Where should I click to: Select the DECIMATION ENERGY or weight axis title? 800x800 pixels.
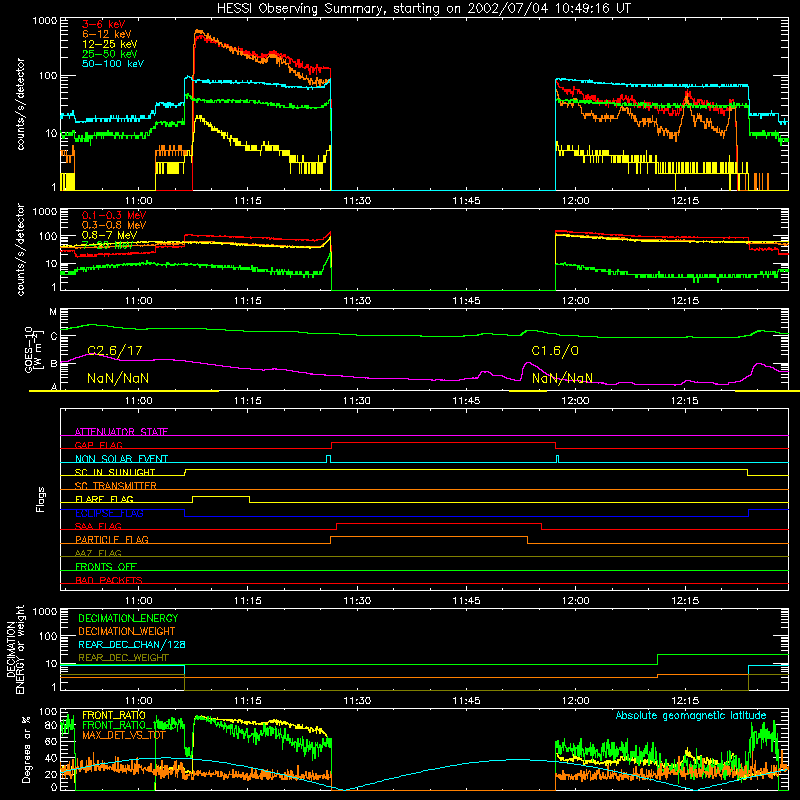[15, 649]
